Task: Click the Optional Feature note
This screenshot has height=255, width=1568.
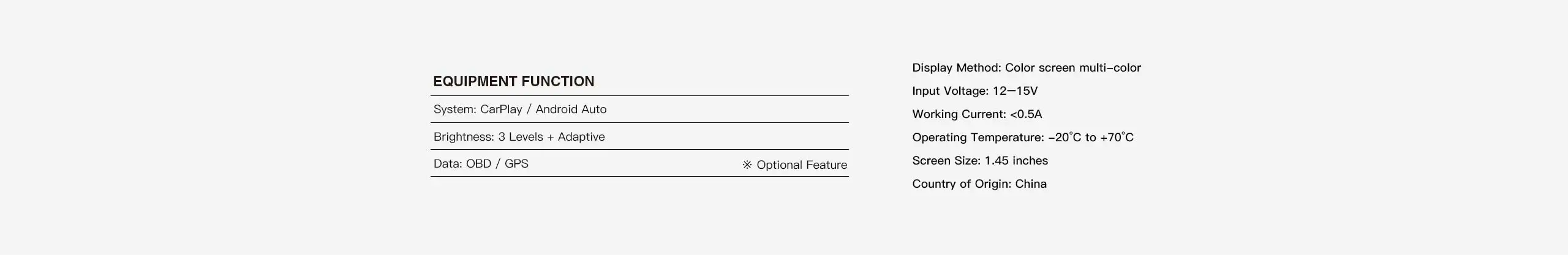Action: coord(801,164)
